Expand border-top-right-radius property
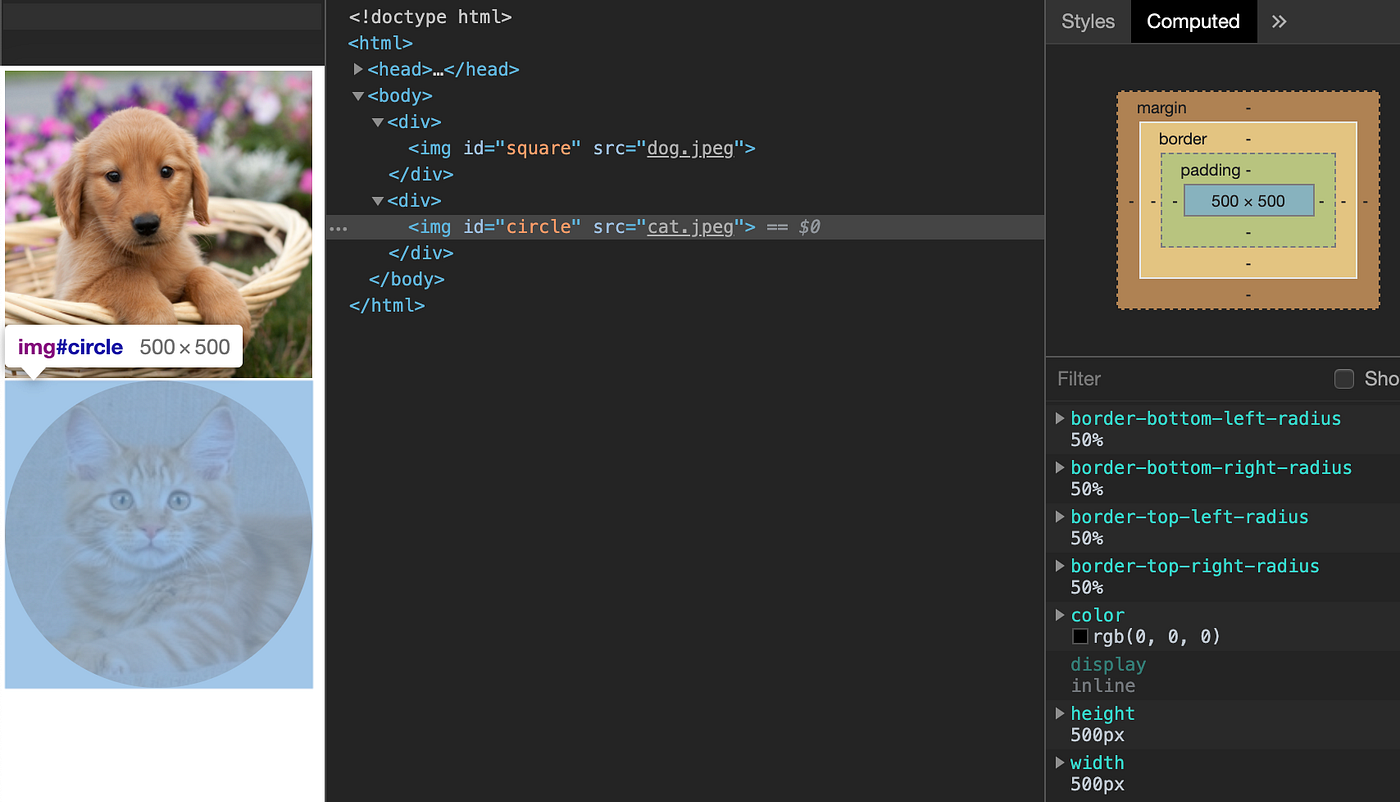This screenshot has height=802, width=1400. (1060, 565)
